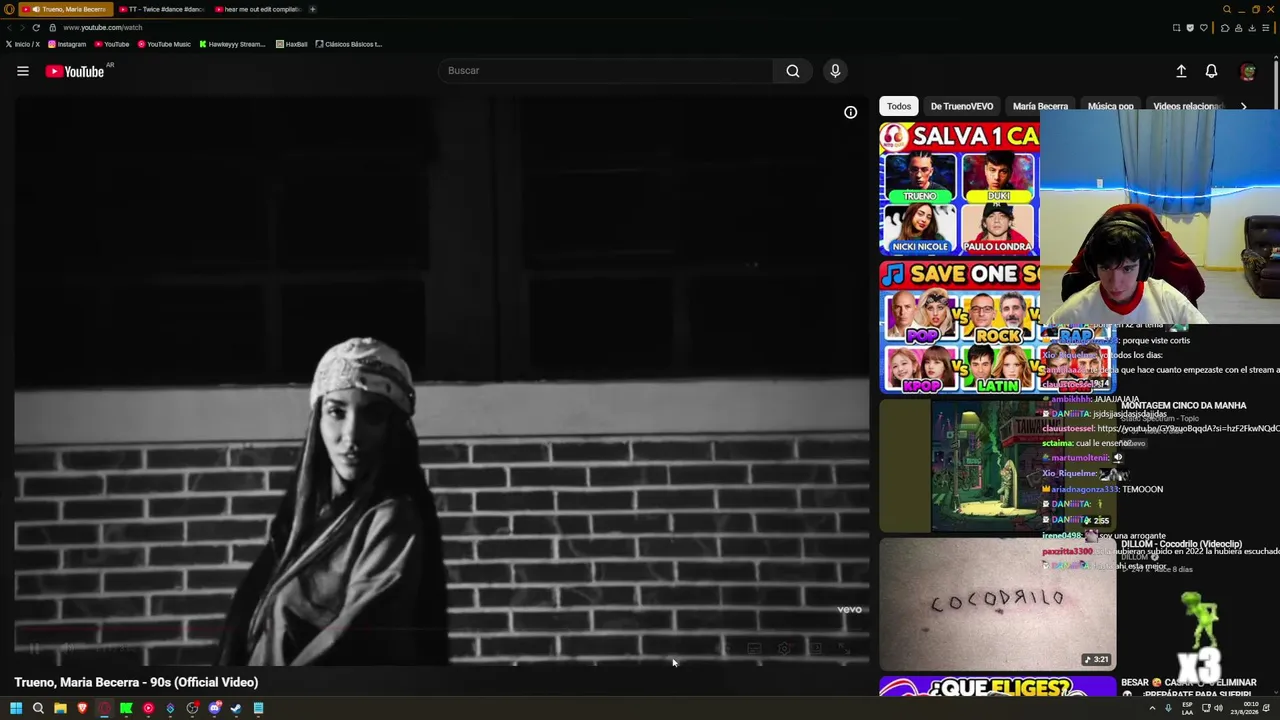
Task: Open the browser extensions cube icon
Action: [1225, 28]
